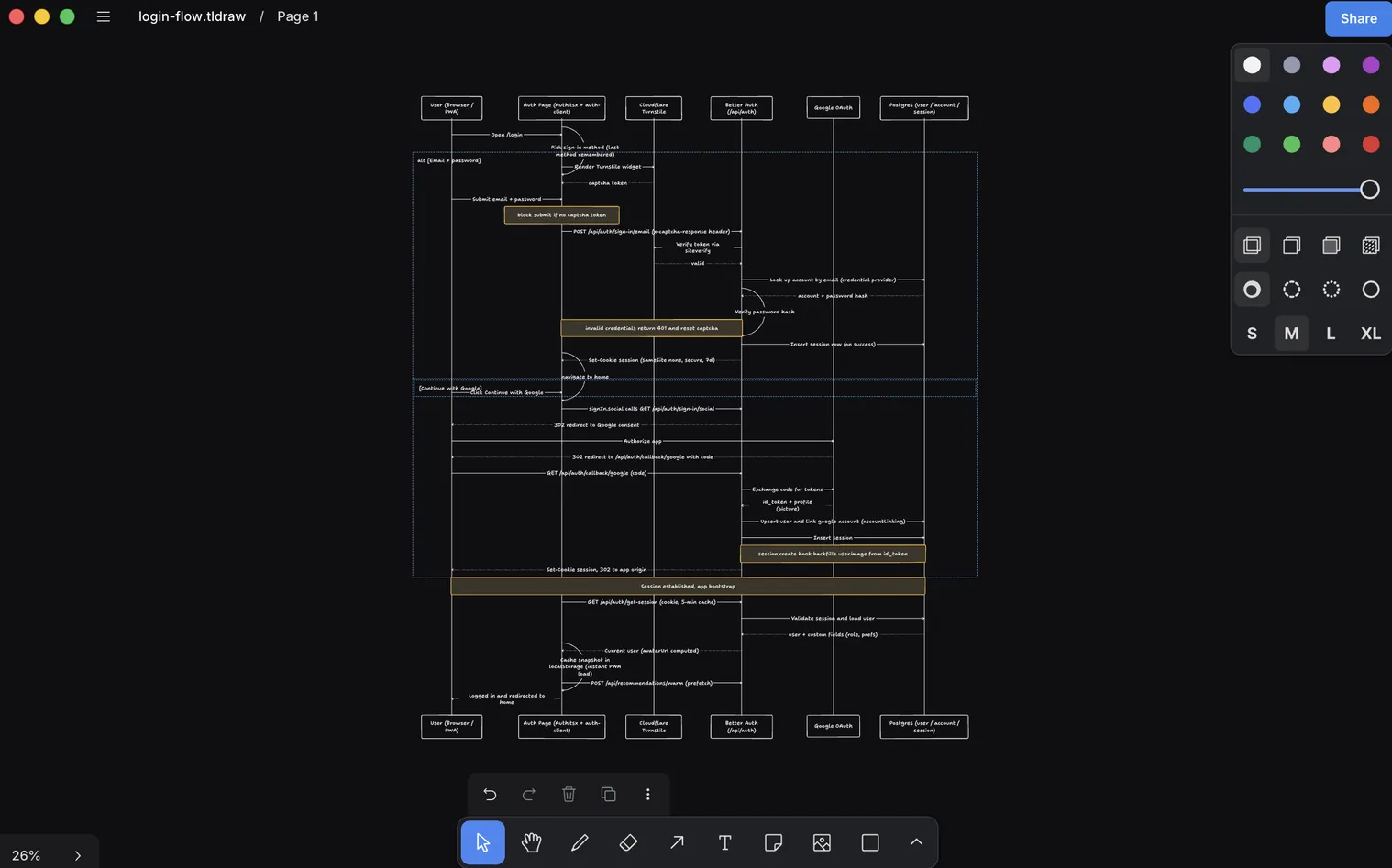Set fill style to none
Screen dimensions: 1392x868
pyautogui.click(x=1252, y=245)
